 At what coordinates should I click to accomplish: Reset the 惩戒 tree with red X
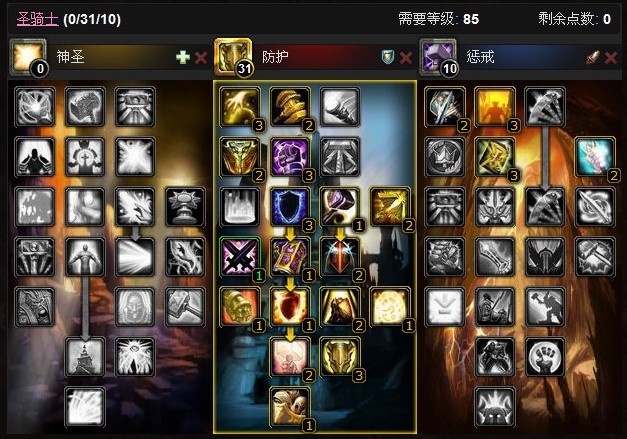(x=611, y=58)
